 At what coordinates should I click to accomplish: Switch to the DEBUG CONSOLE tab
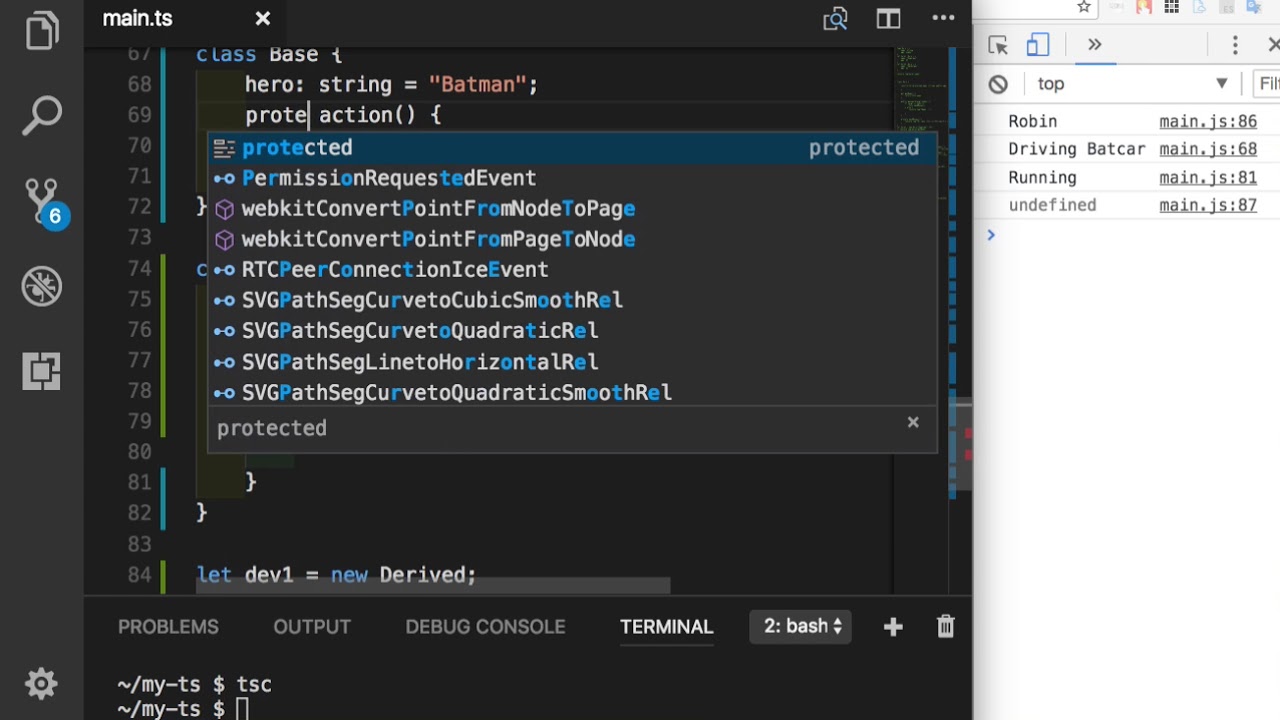(x=485, y=627)
